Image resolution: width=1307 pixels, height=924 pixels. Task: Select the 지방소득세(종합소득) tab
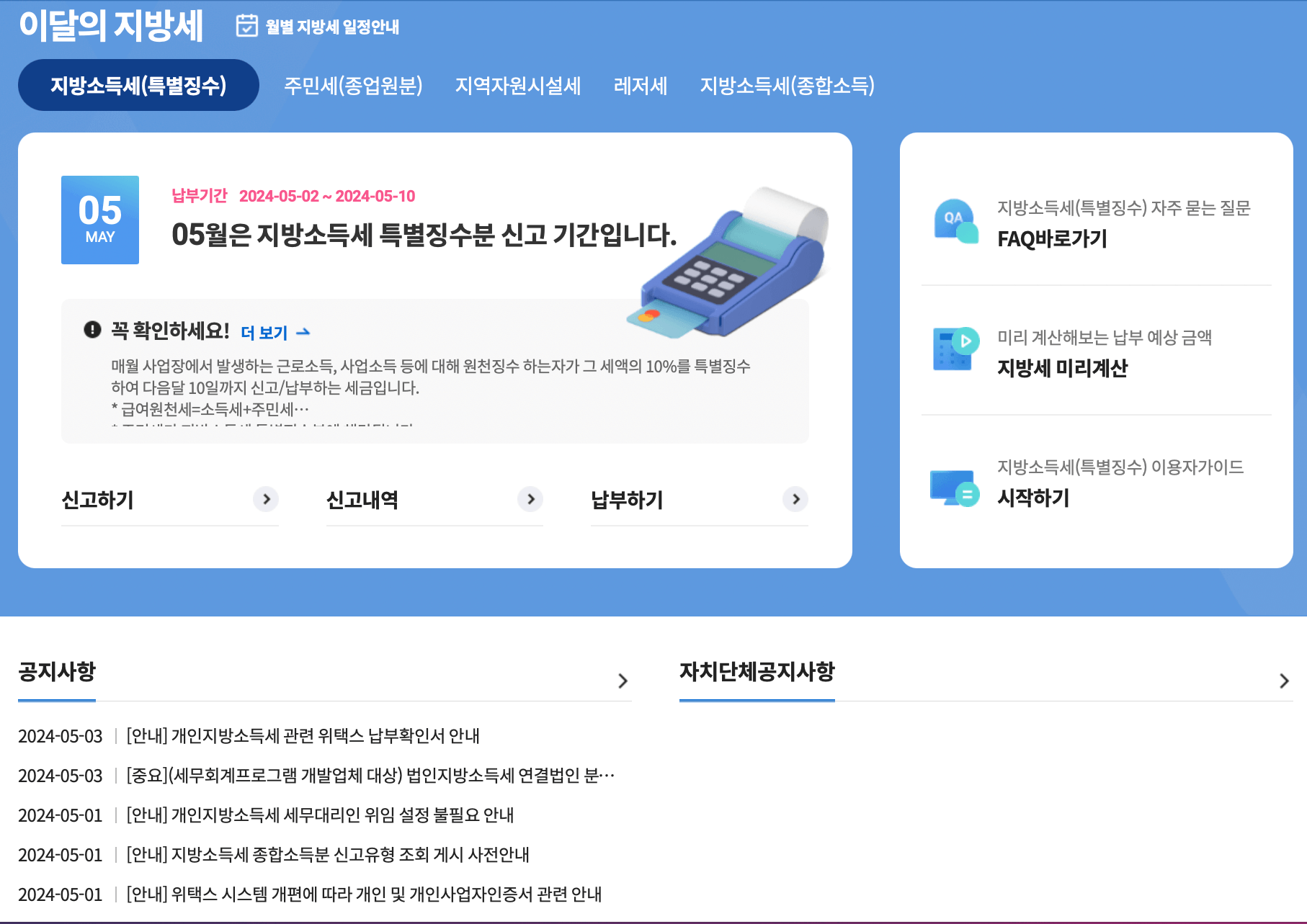789,85
